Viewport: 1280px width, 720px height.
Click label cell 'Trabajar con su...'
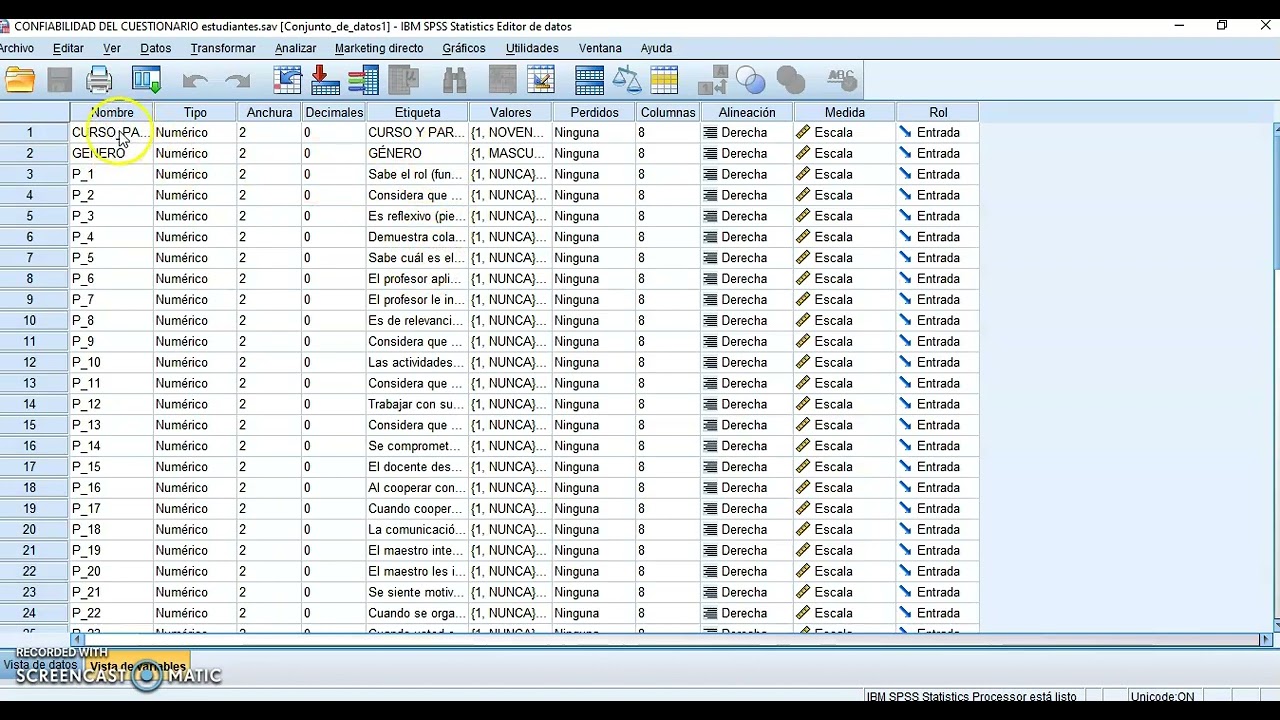coord(417,404)
